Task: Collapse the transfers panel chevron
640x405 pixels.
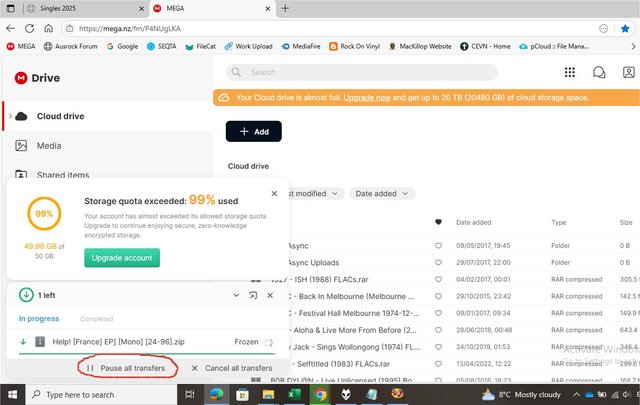Action: [236, 295]
